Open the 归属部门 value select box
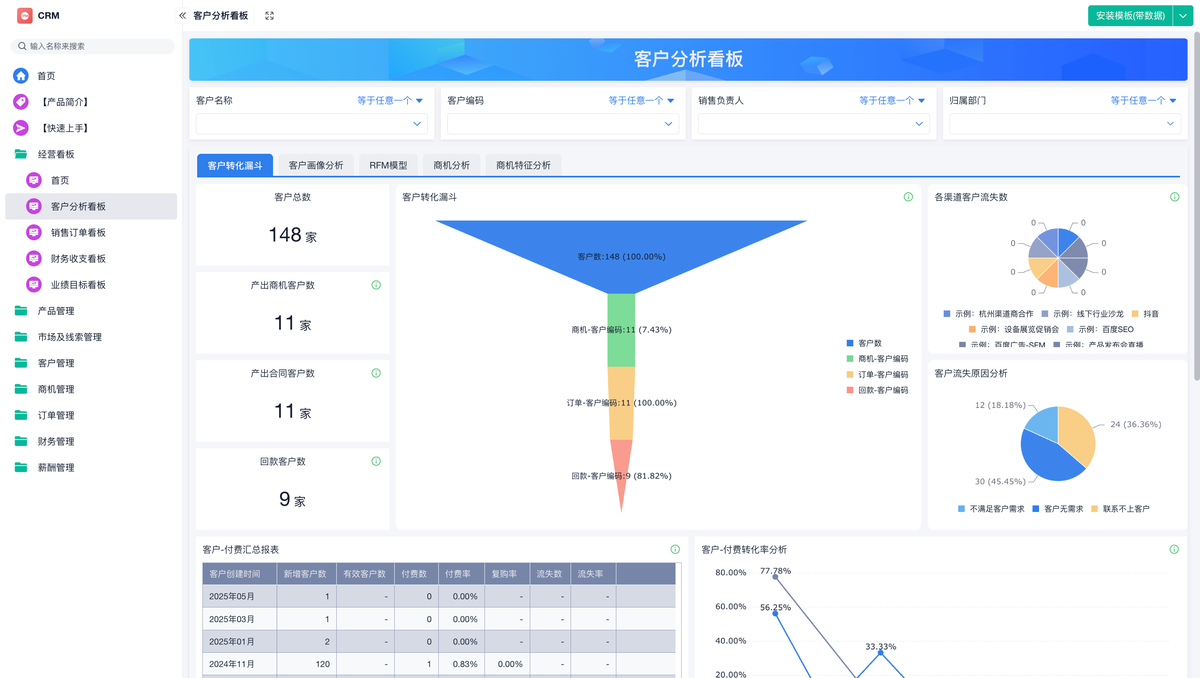 point(1065,124)
